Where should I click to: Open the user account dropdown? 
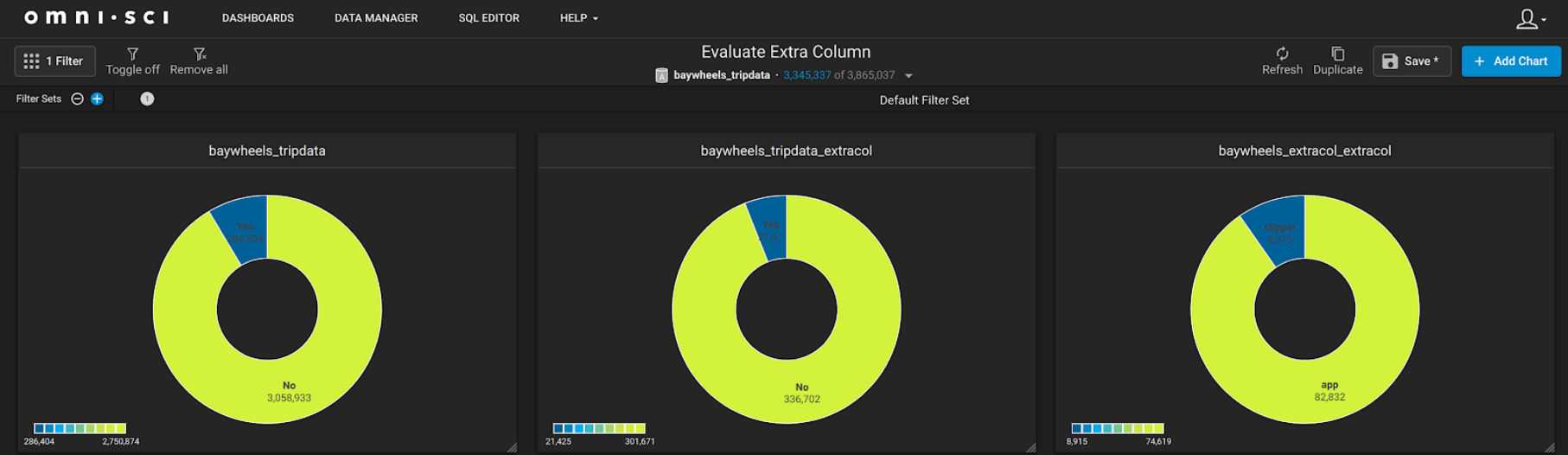[x=1531, y=18]
